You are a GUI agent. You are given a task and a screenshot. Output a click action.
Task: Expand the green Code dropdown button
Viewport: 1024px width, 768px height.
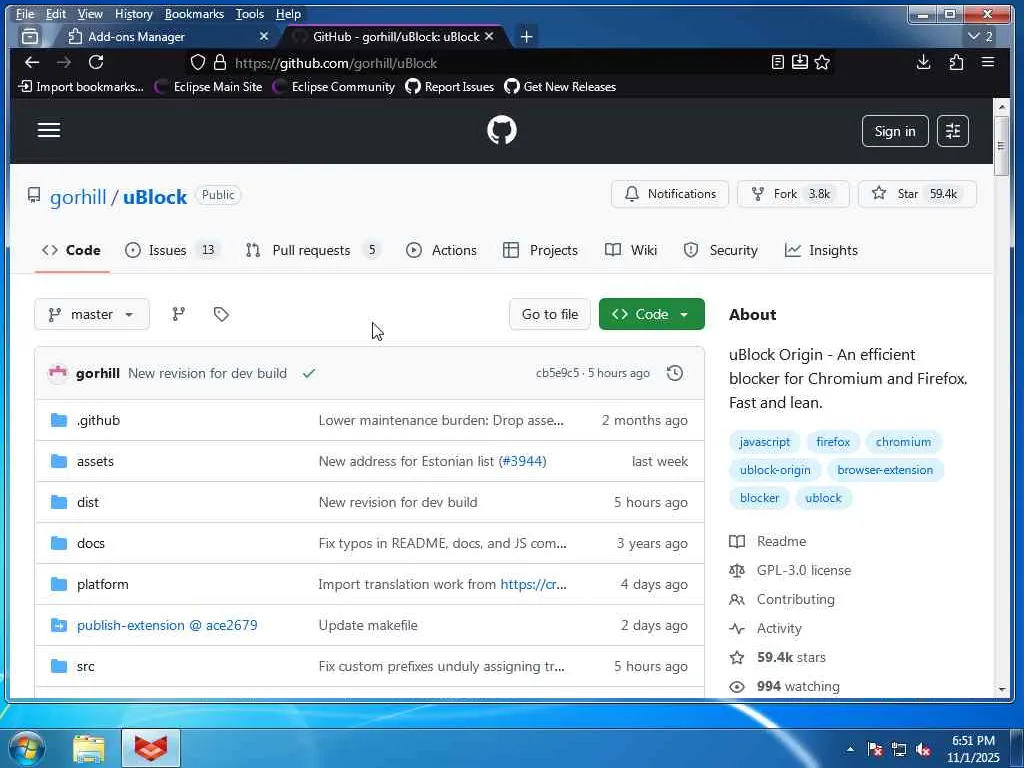coord(652,314)
